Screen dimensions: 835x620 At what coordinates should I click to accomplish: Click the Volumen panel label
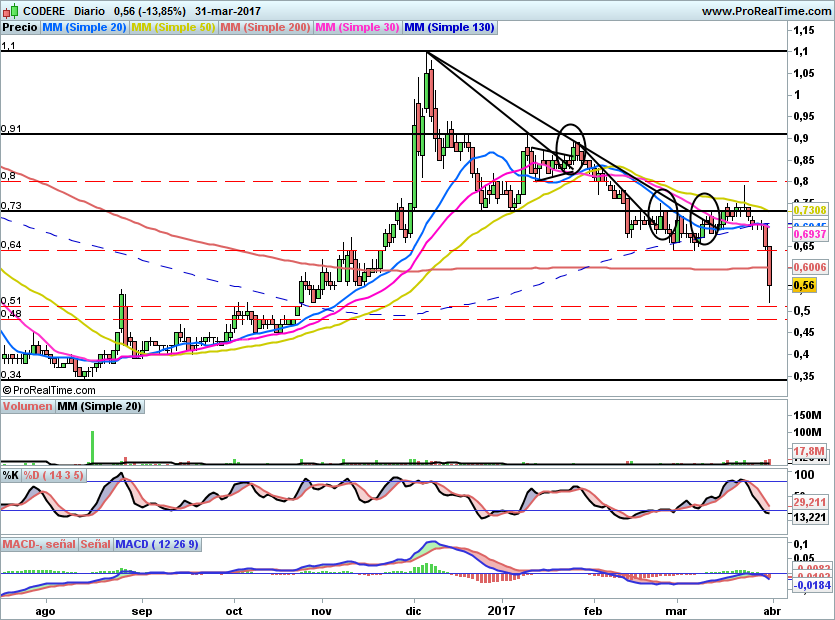(x=27, y=407)
